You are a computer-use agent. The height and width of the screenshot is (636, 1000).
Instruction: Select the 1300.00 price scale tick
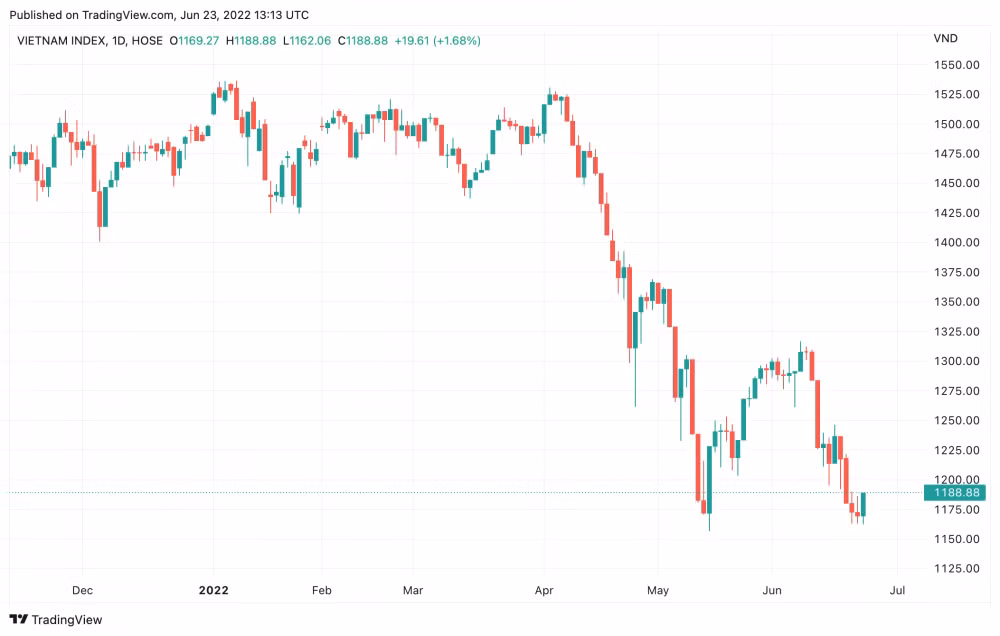957,361
